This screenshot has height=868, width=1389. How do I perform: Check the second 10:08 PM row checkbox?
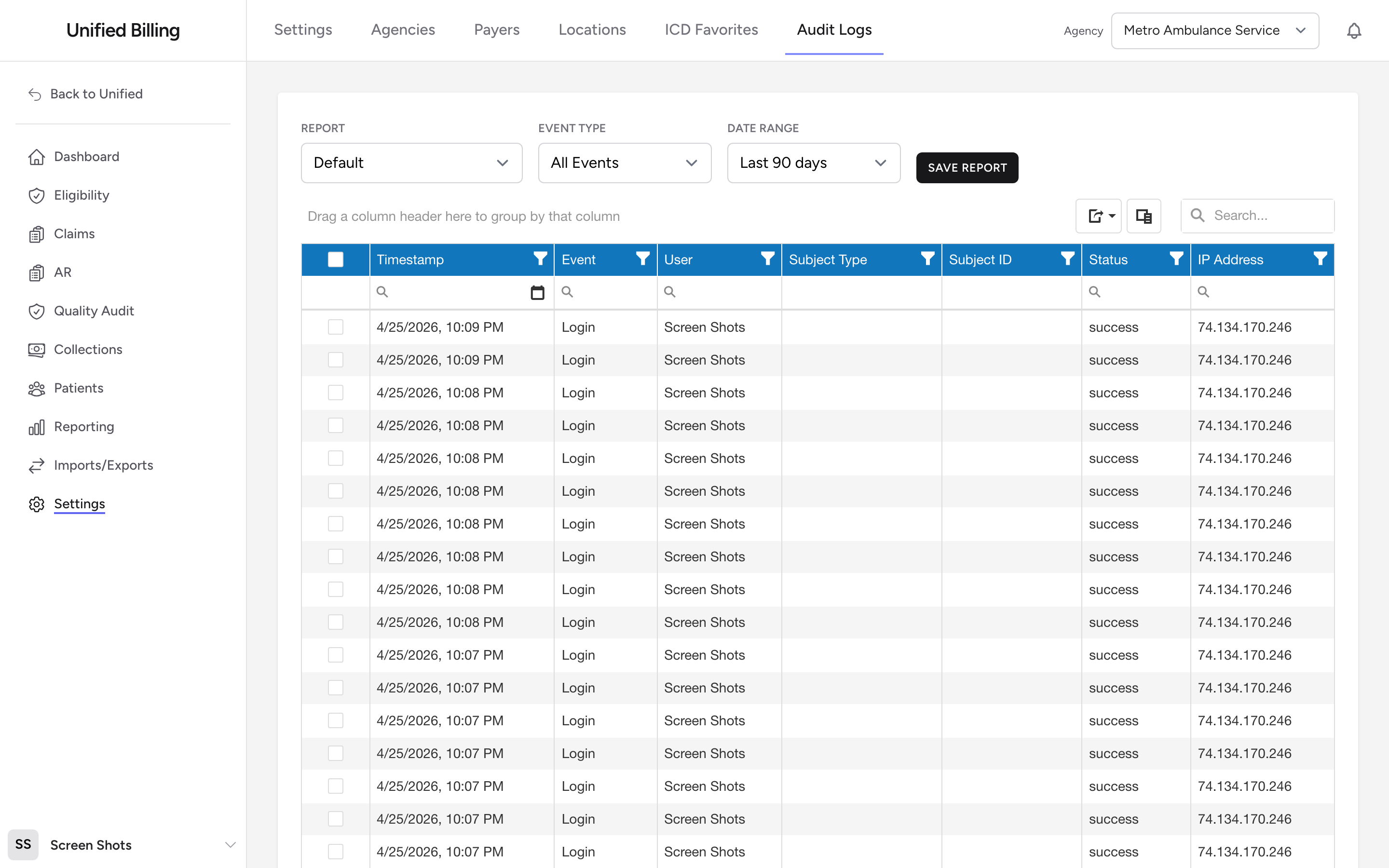335,425
